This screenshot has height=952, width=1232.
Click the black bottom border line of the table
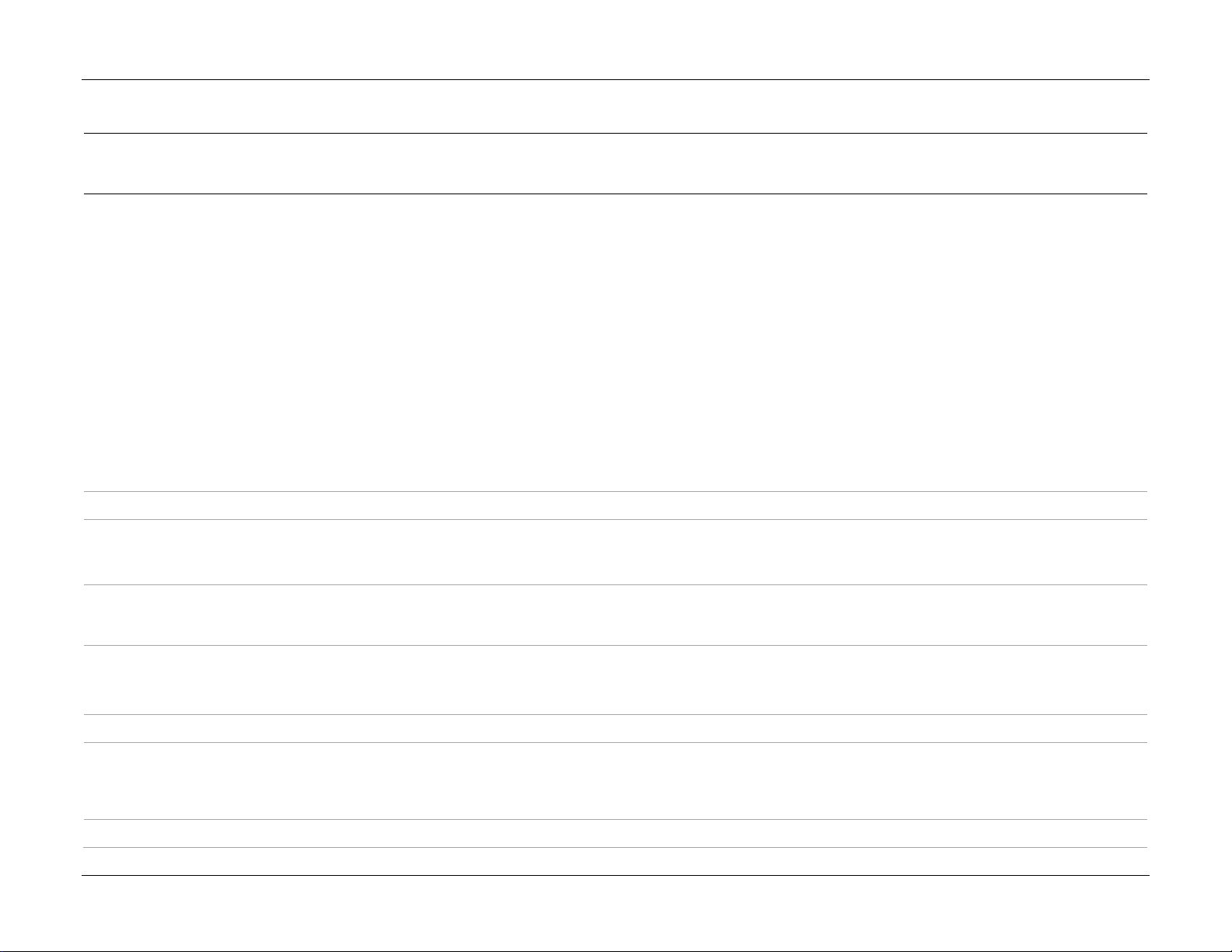(x=616, y=876)
